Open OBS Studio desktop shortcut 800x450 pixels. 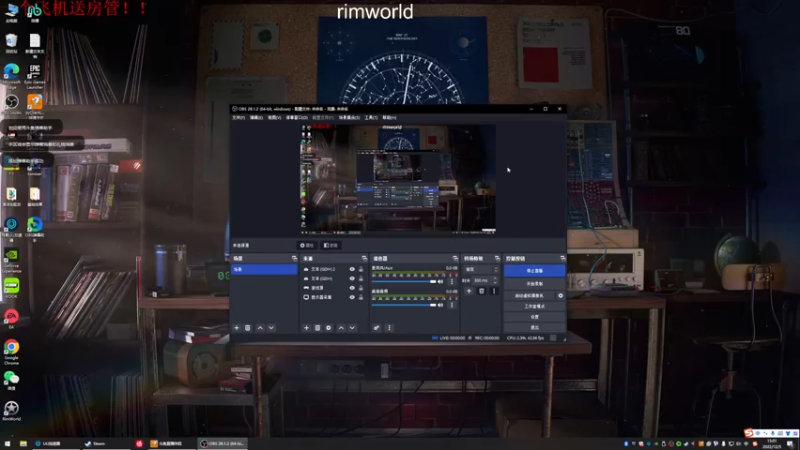pos(11,104)
